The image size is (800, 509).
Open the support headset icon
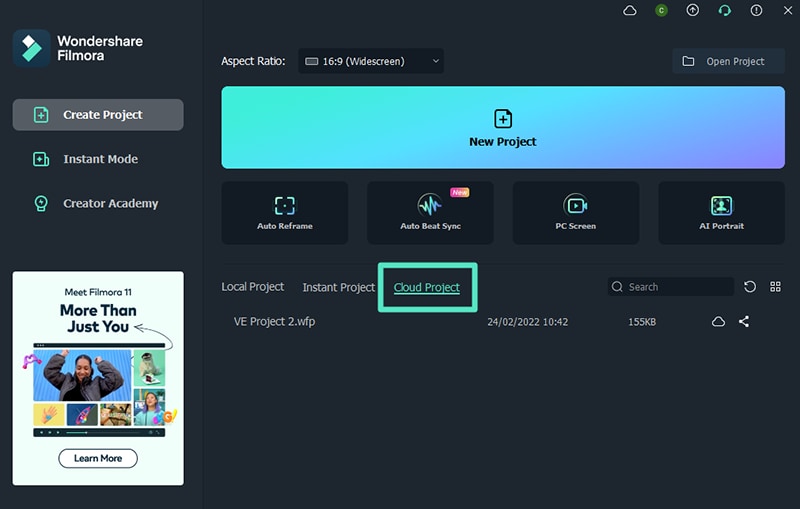tap(724, 11)
